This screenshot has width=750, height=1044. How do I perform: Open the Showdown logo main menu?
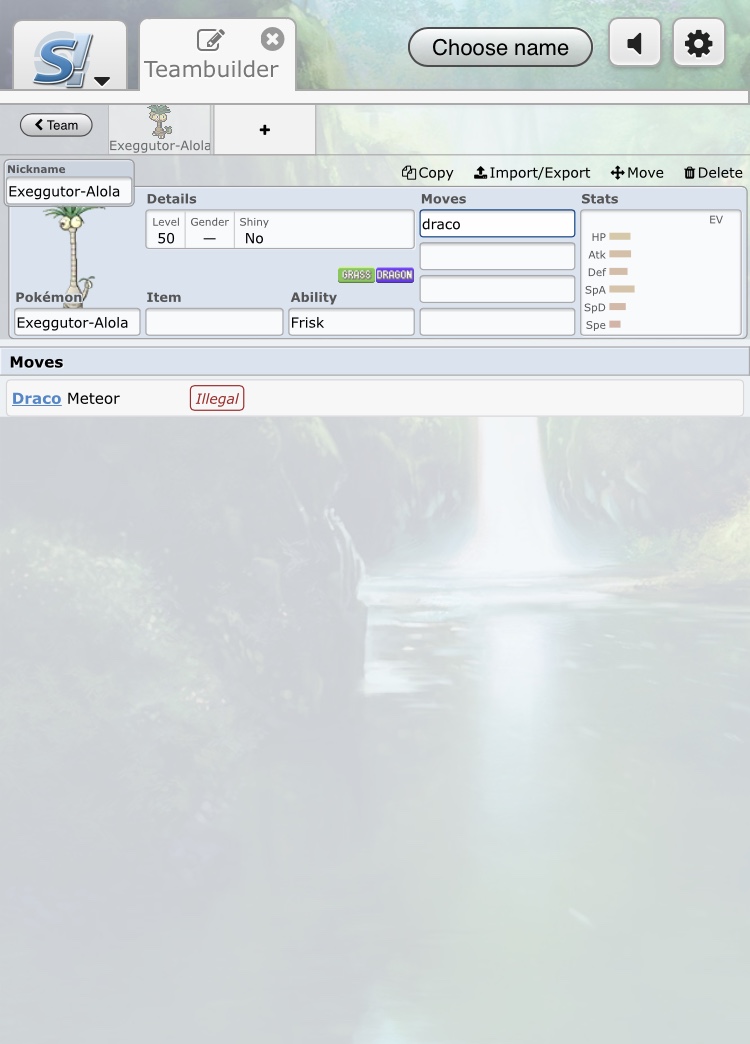pos(69,59)
